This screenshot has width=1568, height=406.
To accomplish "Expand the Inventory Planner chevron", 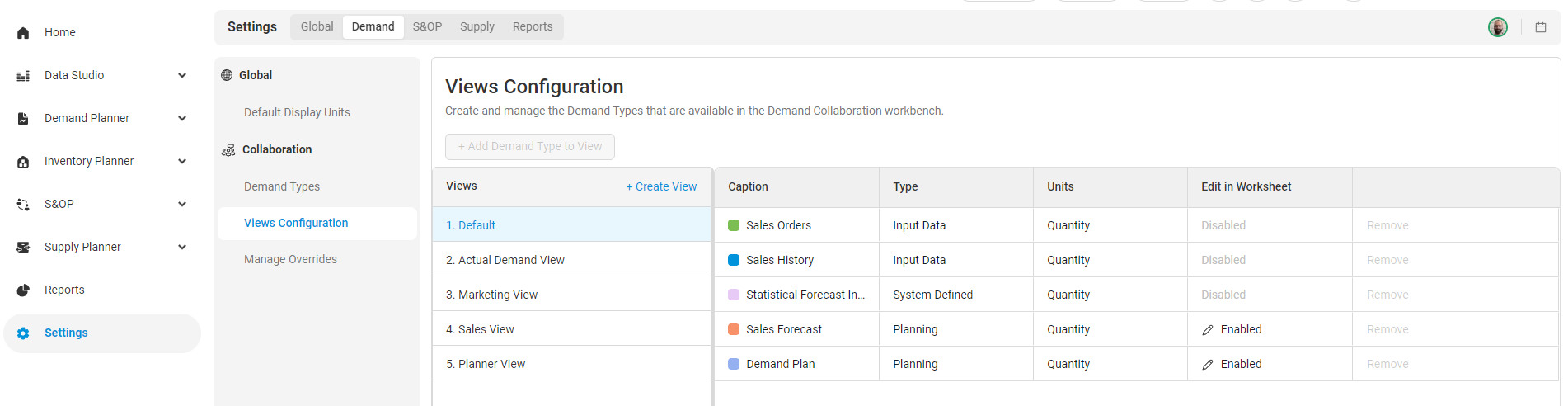I will (182, 161).
